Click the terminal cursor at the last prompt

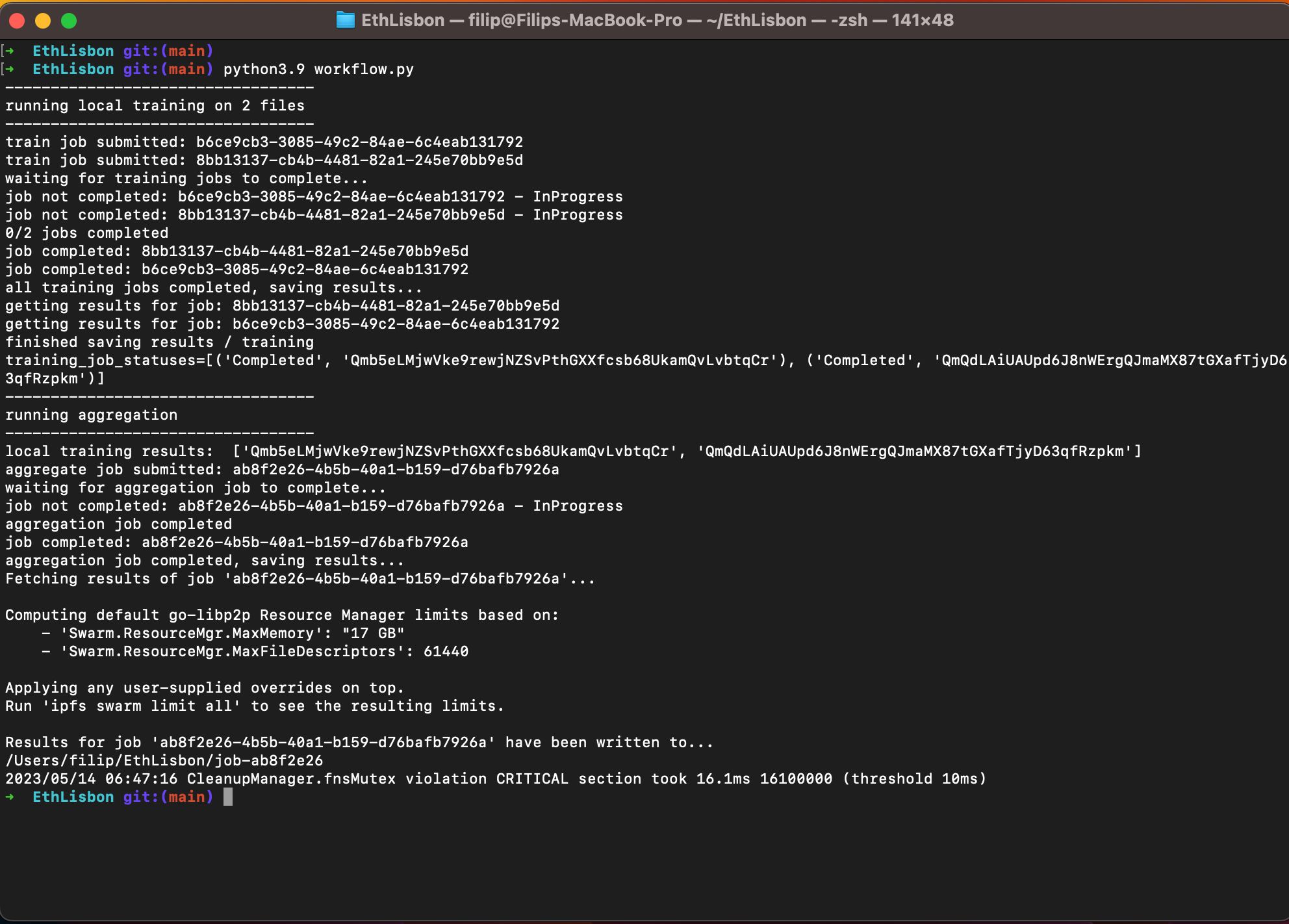click(x=228, y=797)
